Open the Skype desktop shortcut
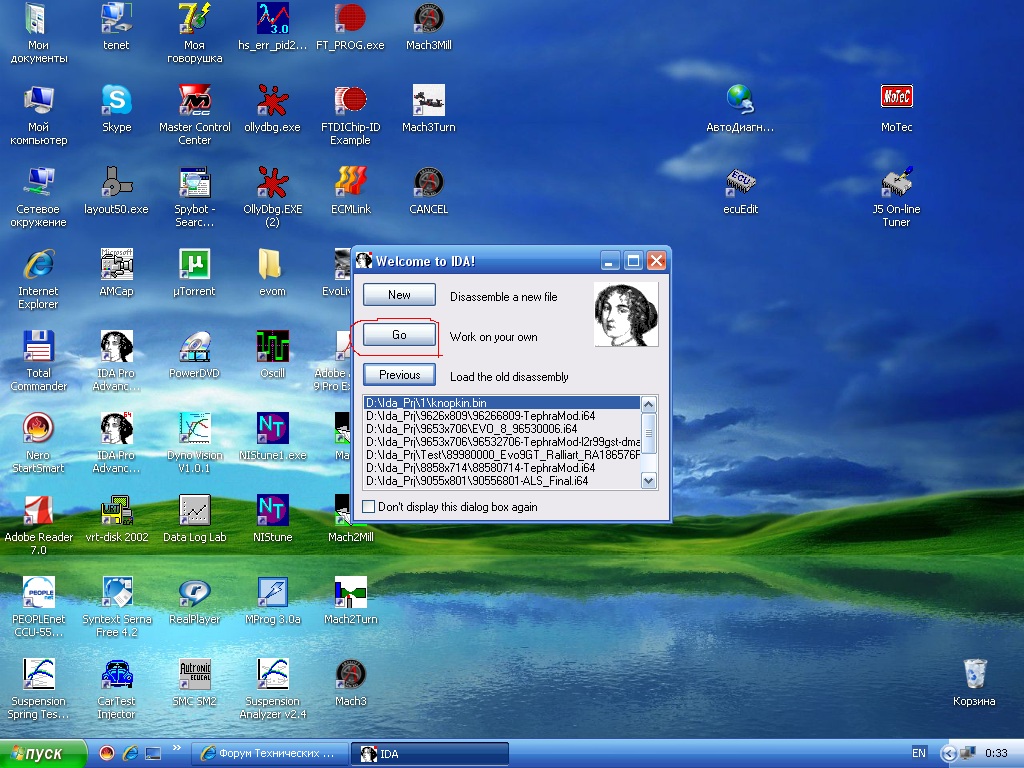The height and width of the screenshot is (768, 1024). coord(116,100)
